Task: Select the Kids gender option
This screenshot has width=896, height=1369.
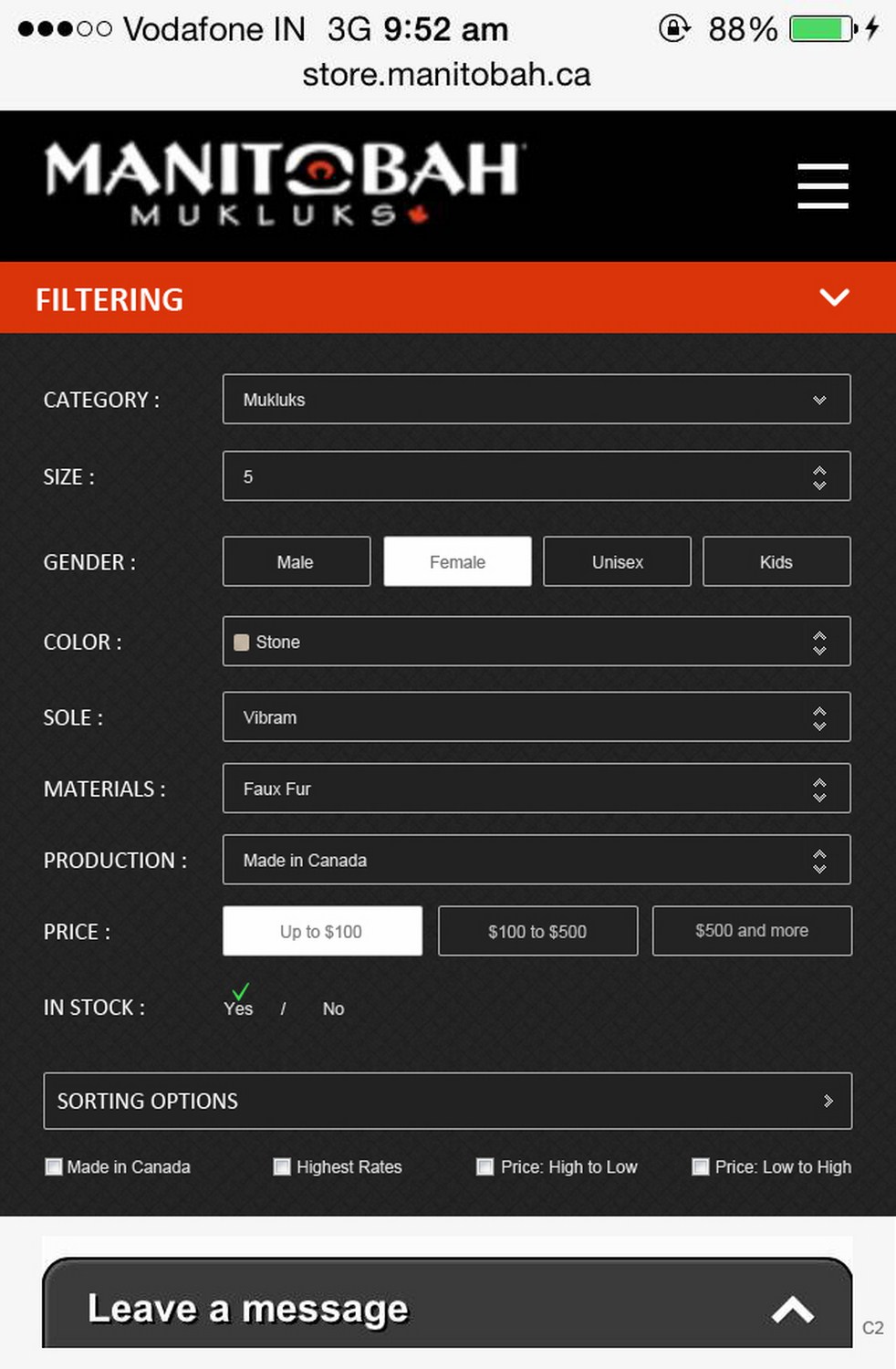Action: tap(776, 561)
